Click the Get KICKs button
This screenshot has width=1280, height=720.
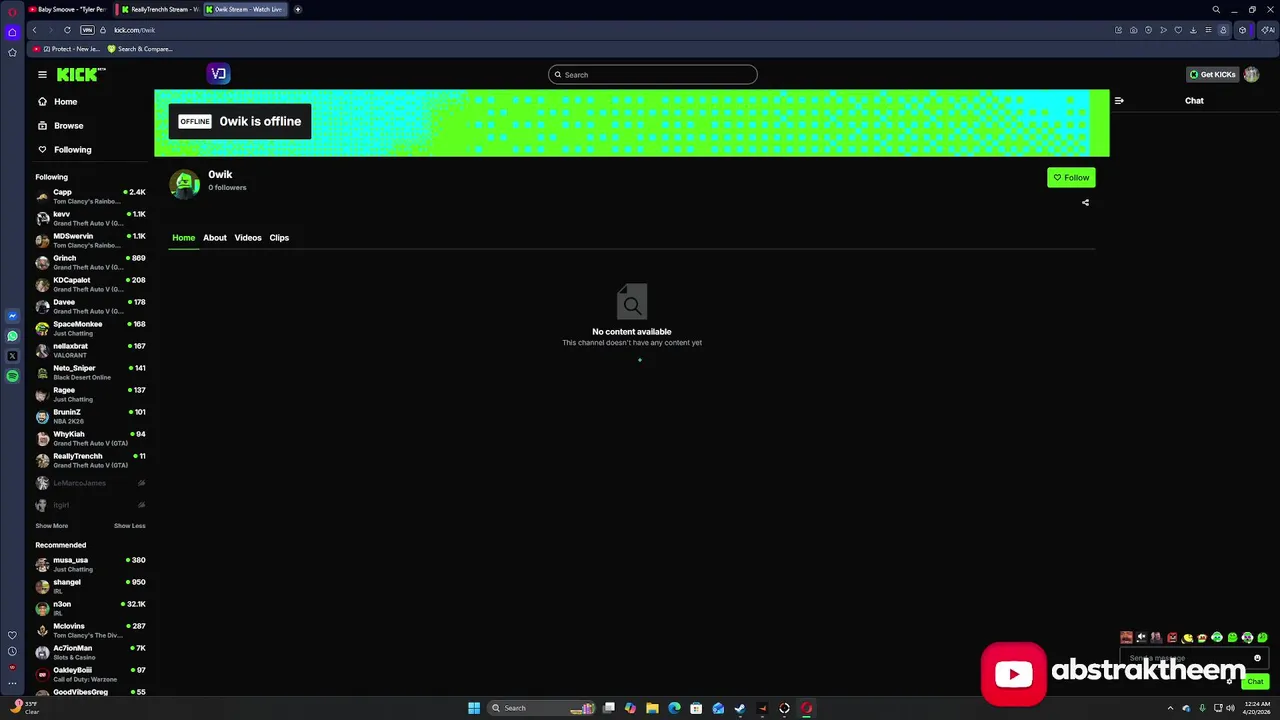[1212, 75]
